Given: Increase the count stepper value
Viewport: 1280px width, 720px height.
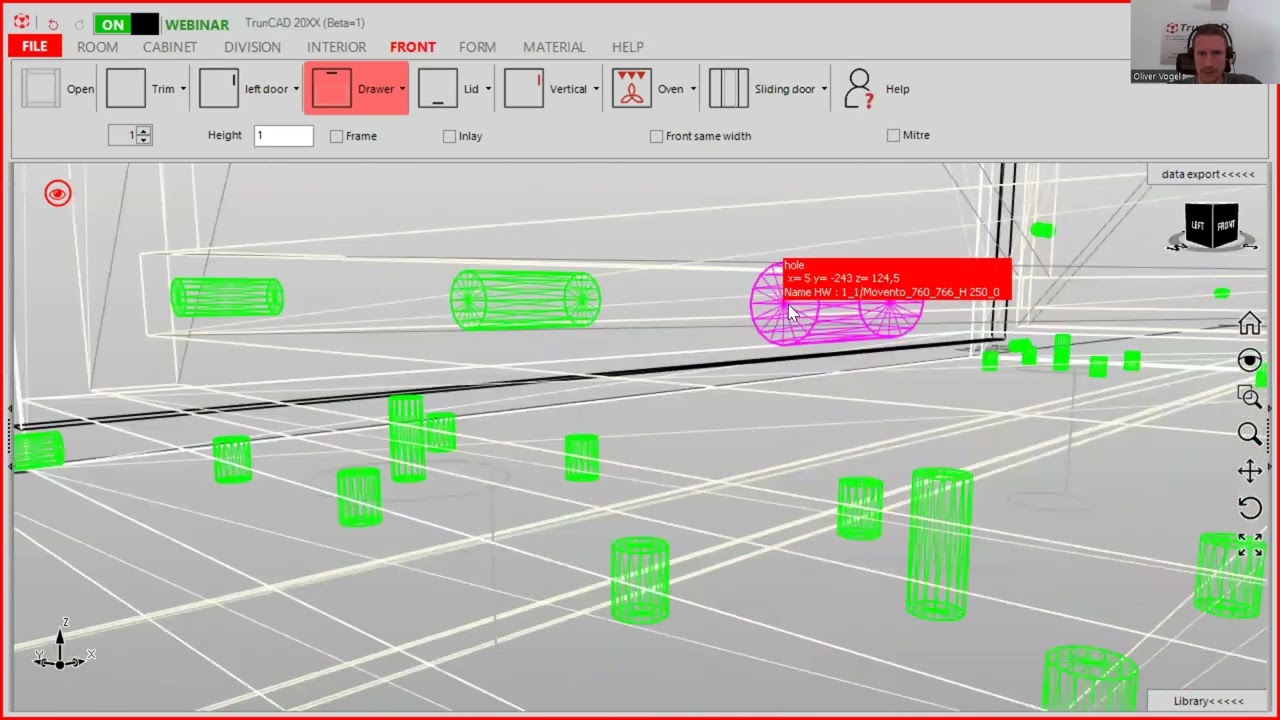Looking at the screenshot, I should click(144, 130).
